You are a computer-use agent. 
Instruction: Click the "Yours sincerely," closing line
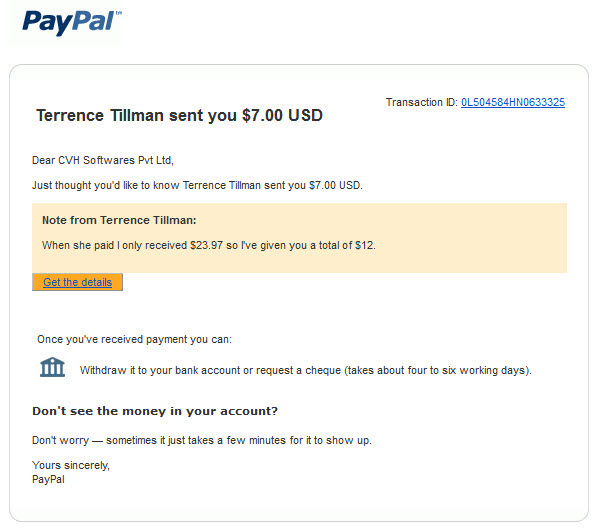[71, 465]
